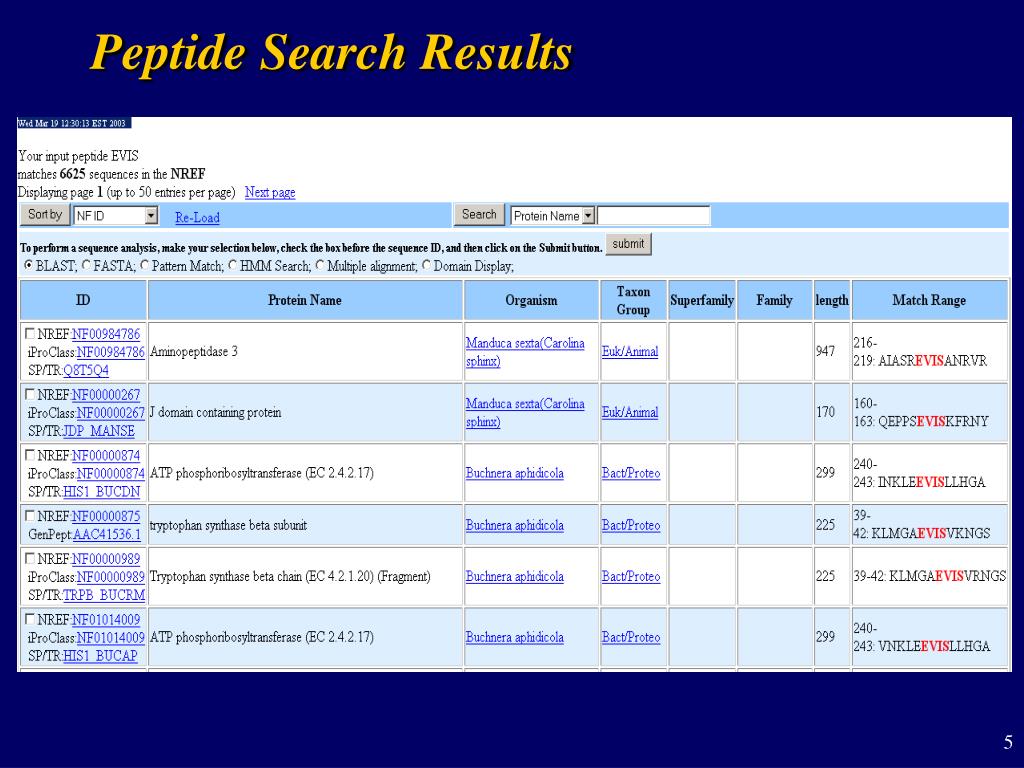Select Multiple alignment radio option
The height and width of the screenshot is (768, 1024).
(x=320, y=265)
